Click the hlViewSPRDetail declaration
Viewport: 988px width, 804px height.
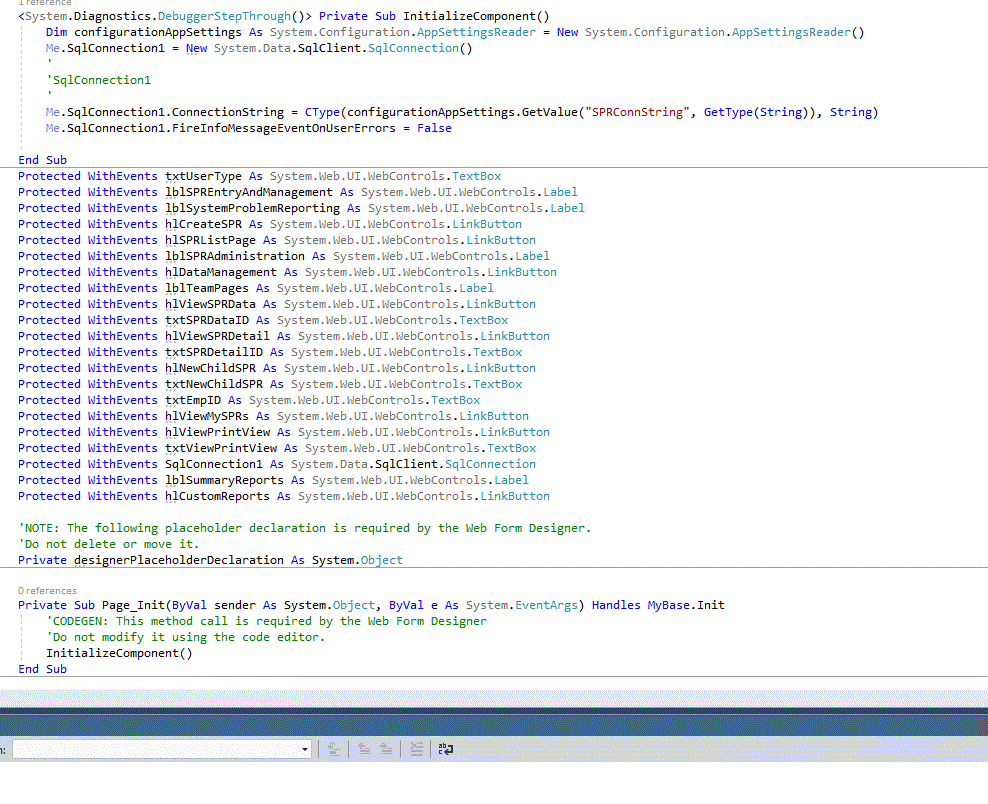[x=217, y=336]
